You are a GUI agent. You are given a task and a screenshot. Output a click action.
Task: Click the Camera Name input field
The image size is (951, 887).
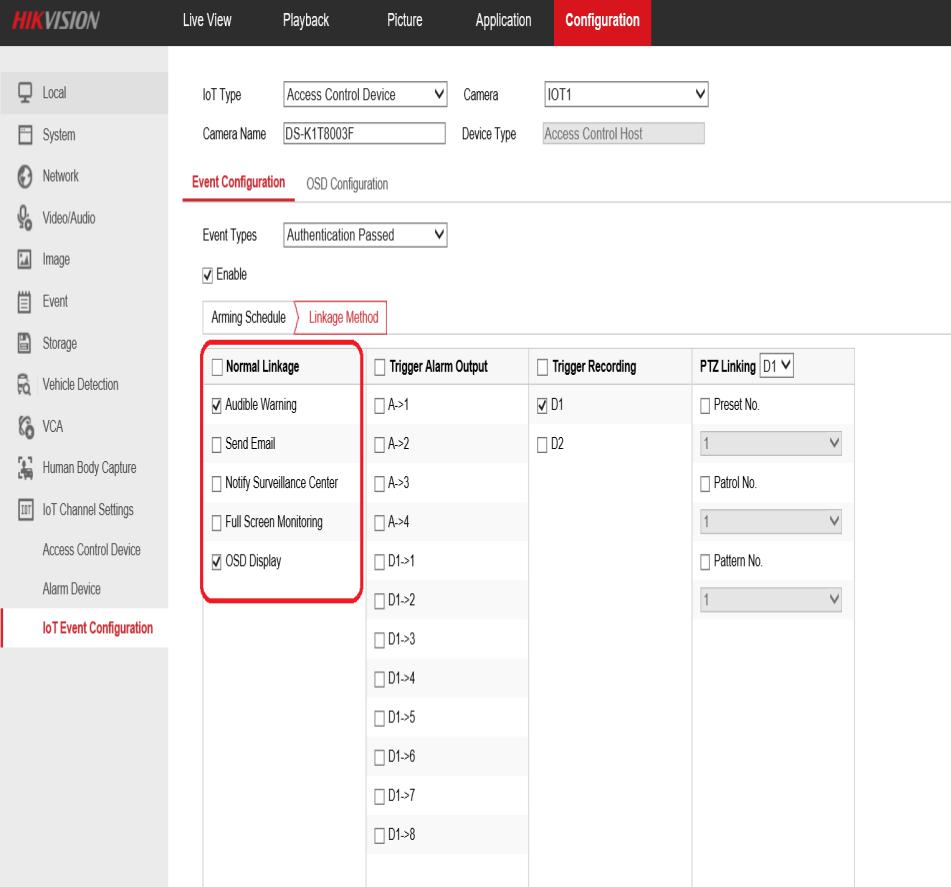coord(363,134)
